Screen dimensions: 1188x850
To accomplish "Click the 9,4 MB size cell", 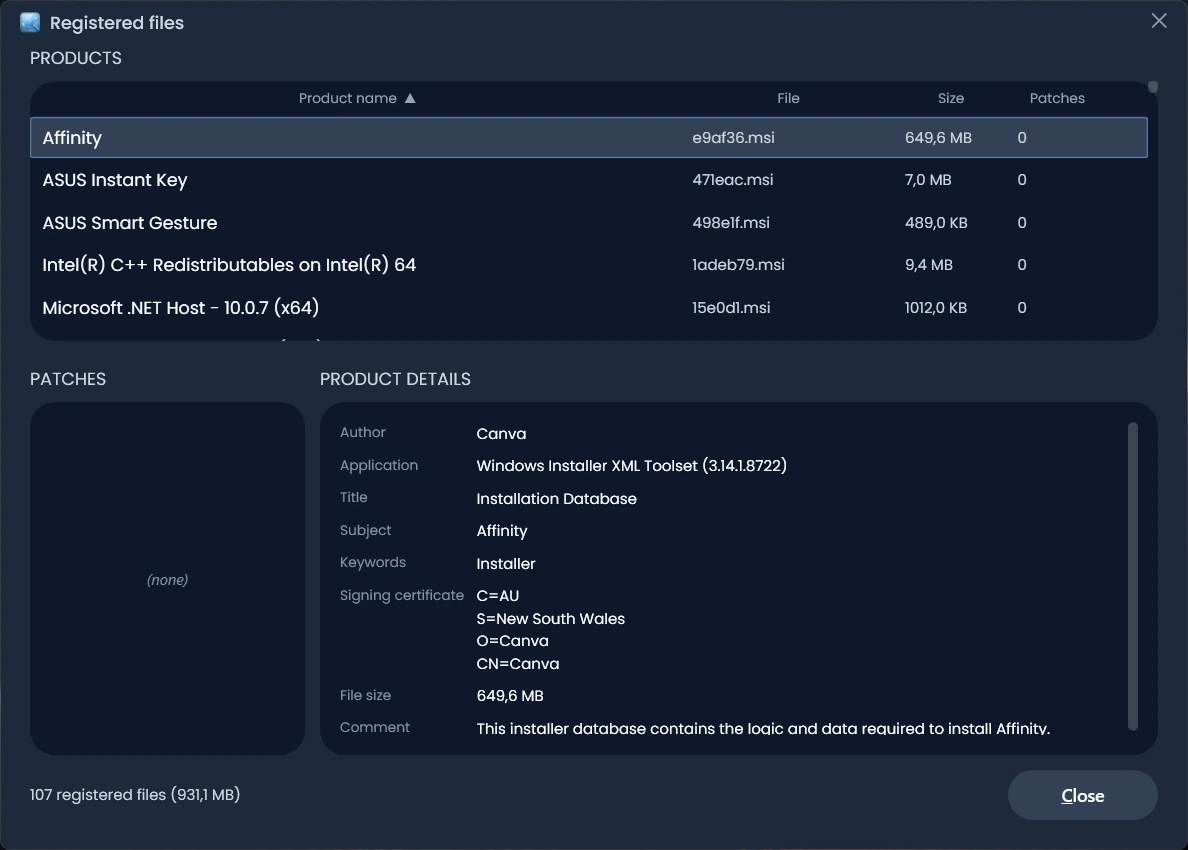I will [x=928, y=265].
